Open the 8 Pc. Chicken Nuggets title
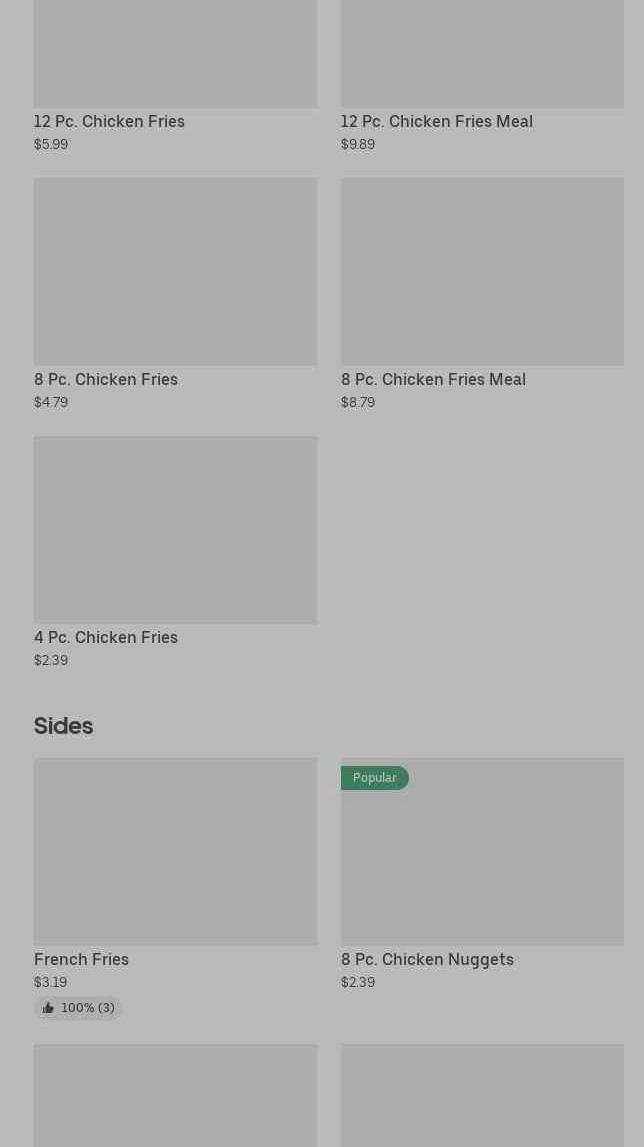This screenshot has height=1147, width=644. coord(427,959)
